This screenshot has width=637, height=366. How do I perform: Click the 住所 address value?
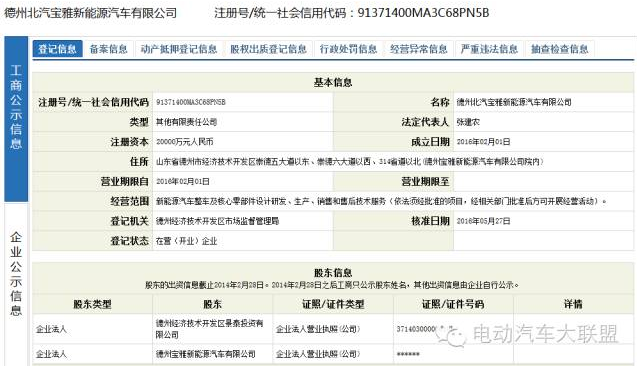click(x=349, y=162)
